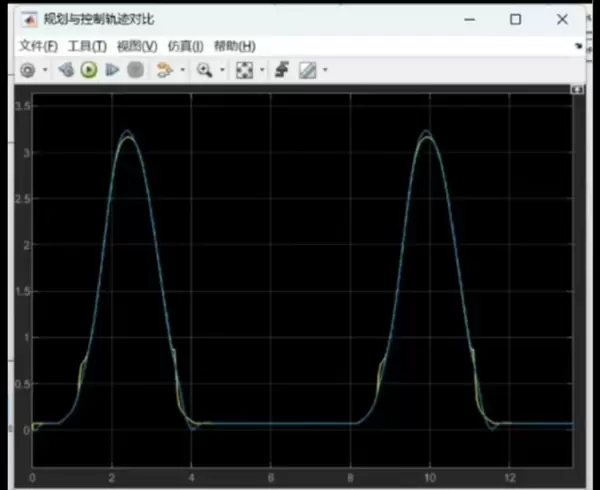Image resolution: width=600 pixels, height=490 pixels.
Task: Expand the dropdown arrow beside the gear
Action: pos(43,70)
